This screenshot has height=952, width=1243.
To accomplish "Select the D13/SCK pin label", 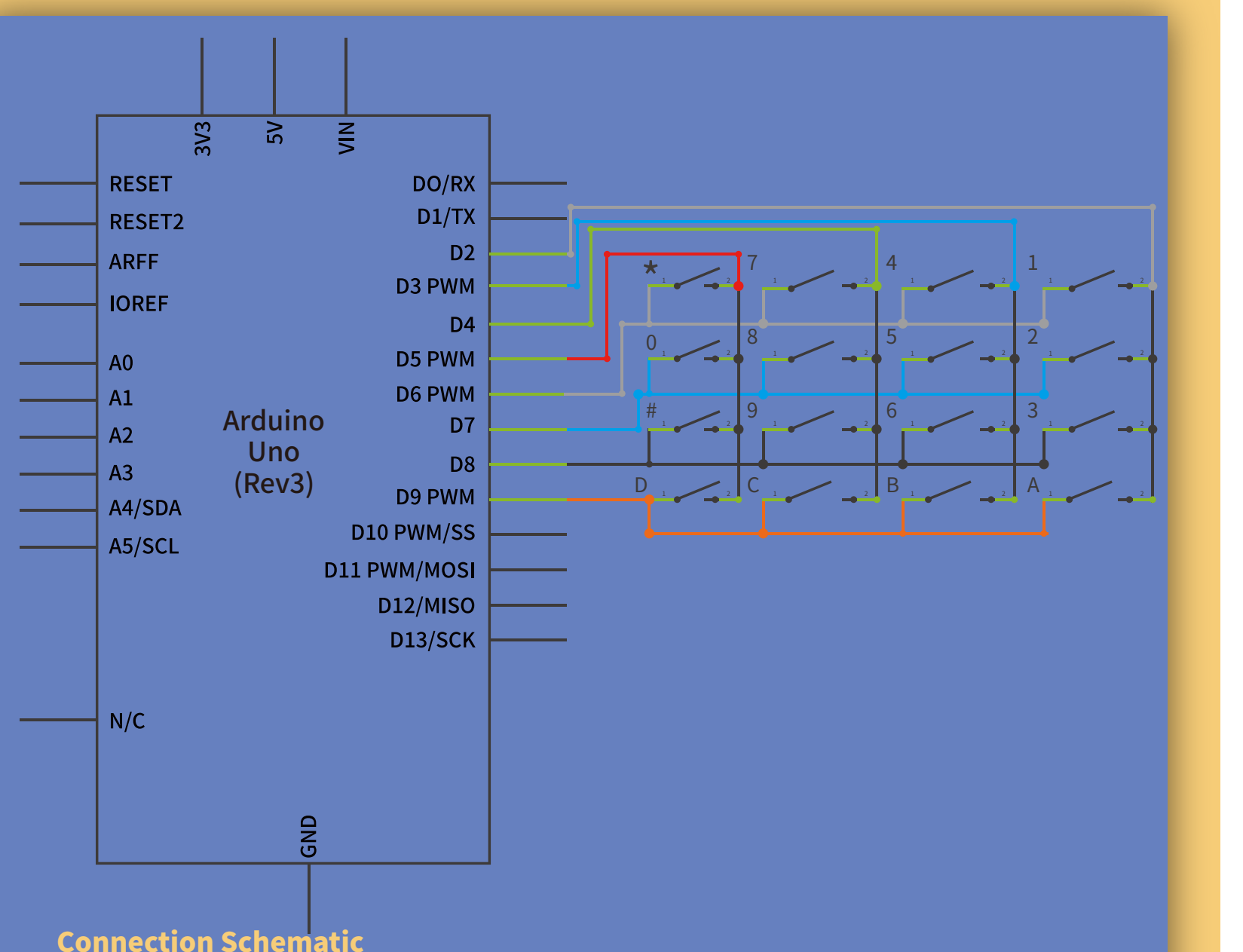I will point(433,640).
